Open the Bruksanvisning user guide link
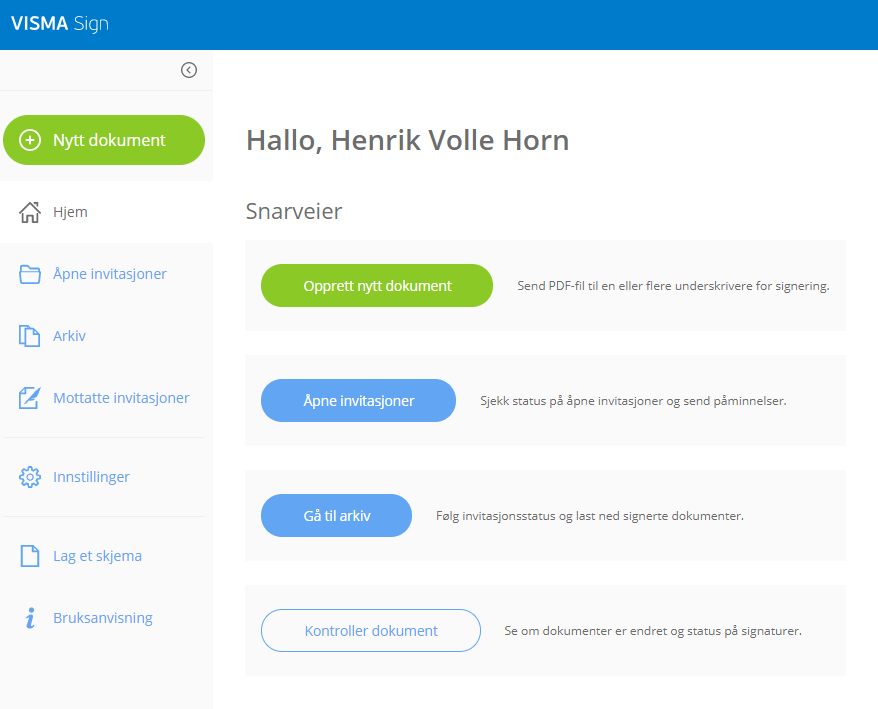Image resolution: width=878 pixels, height=709 pixels. tap(103, 618)
